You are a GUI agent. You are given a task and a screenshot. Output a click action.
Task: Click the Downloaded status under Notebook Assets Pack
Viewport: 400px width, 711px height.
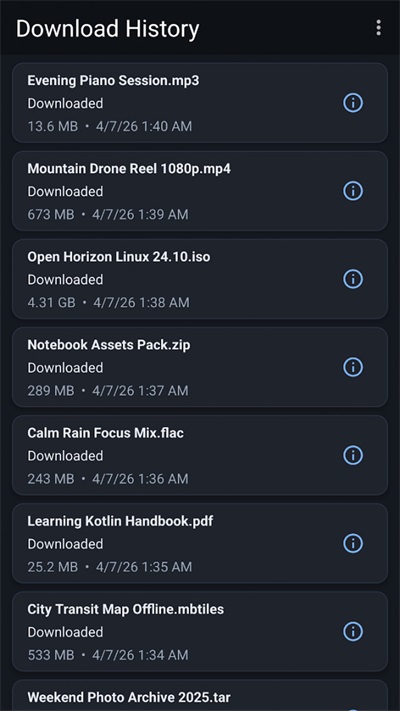[x=65, y=367]
